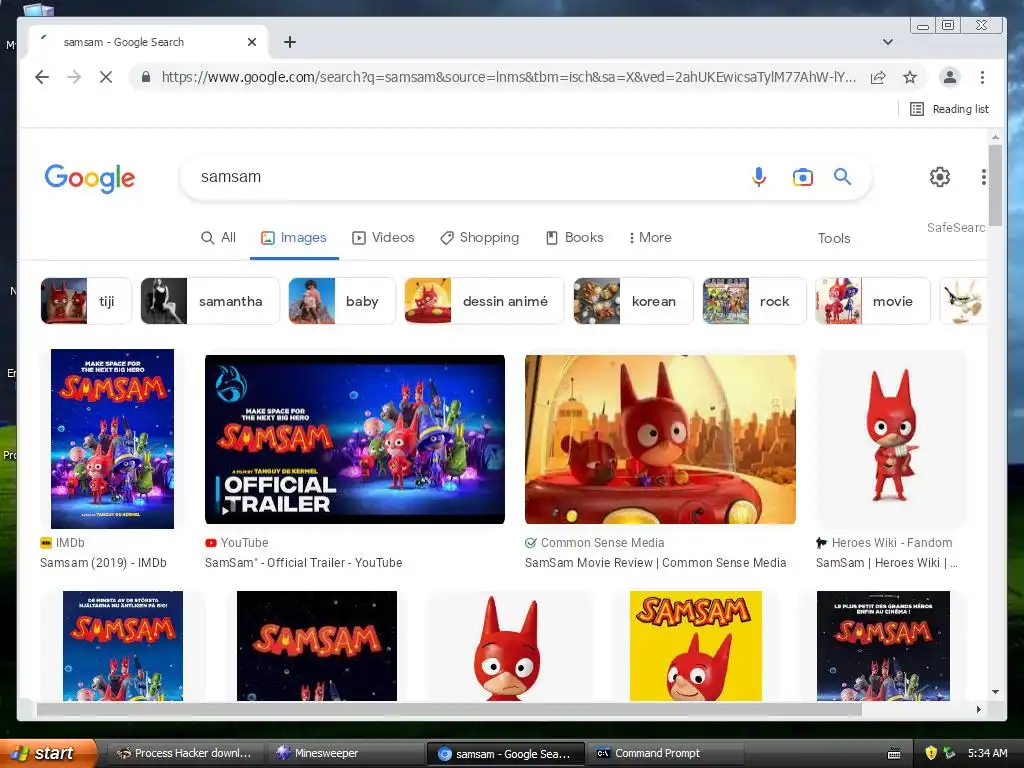Click the scroll down arrow of page
The image size is (1024, 768).
point(995,692)
